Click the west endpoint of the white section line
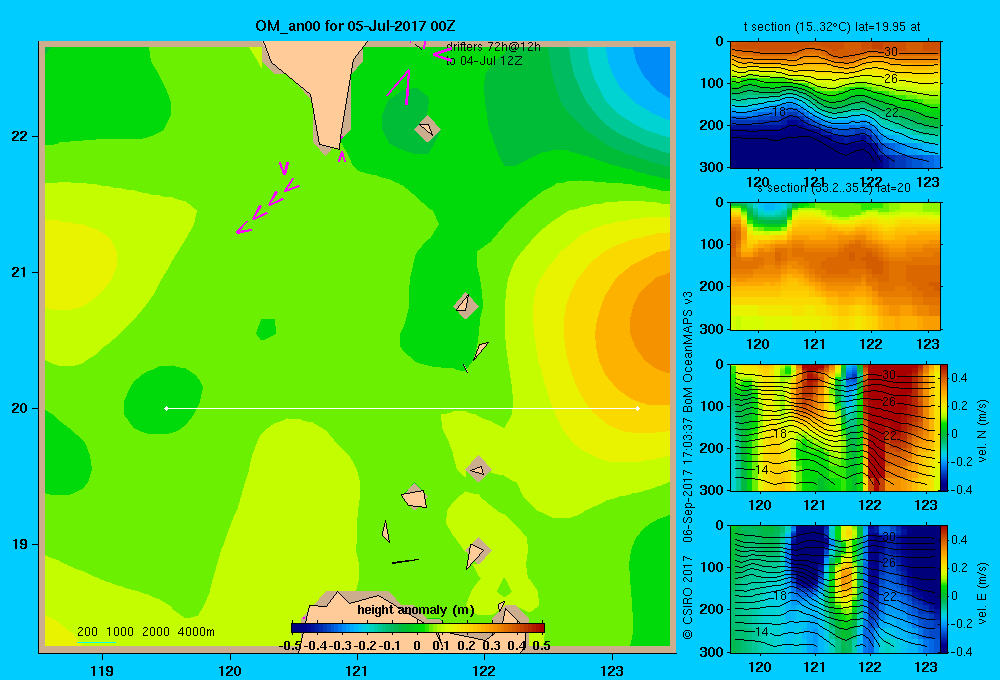The image size is (1000, 680). [166, 408]
